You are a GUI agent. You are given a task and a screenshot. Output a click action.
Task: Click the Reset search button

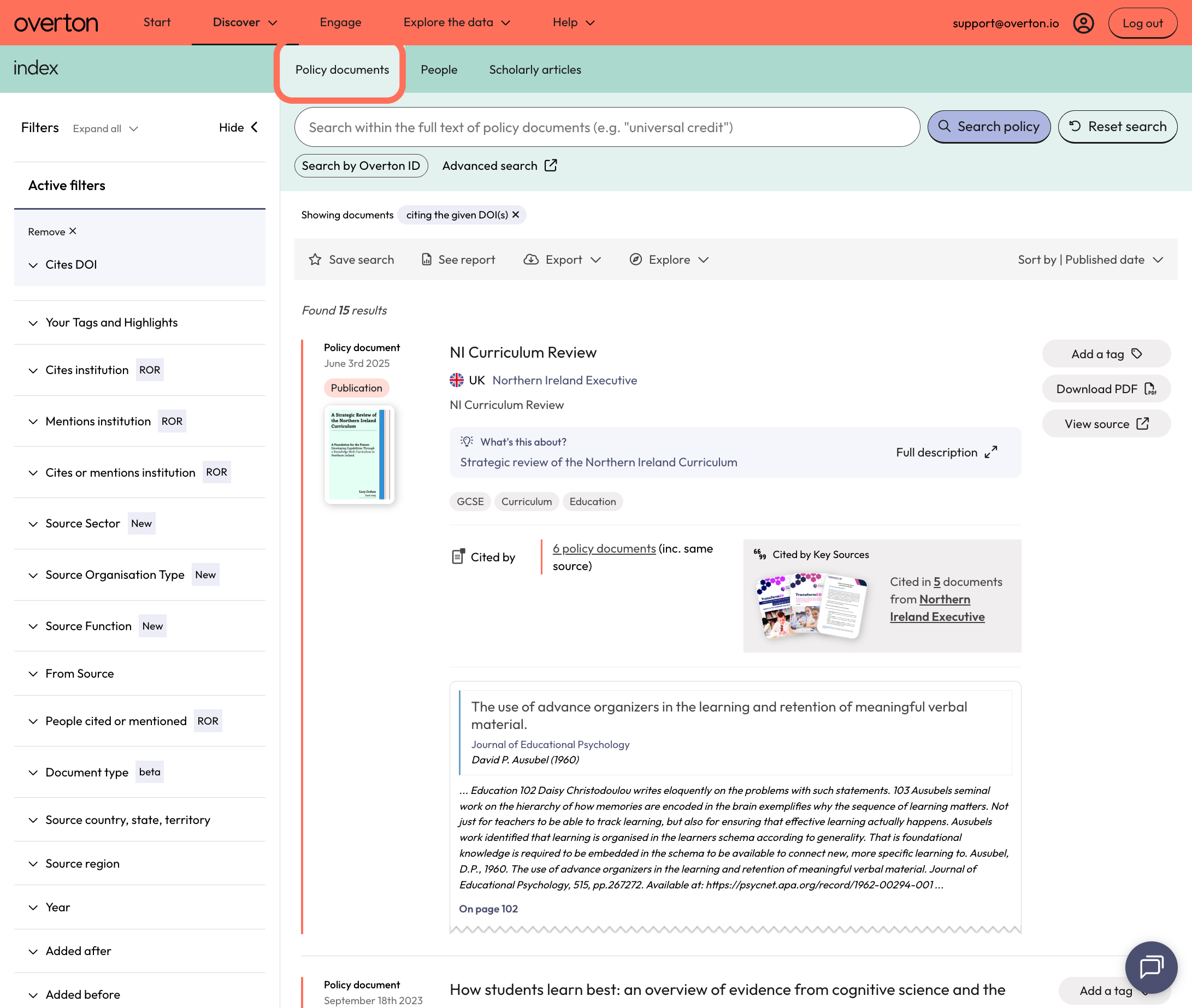coord(1117,126)
